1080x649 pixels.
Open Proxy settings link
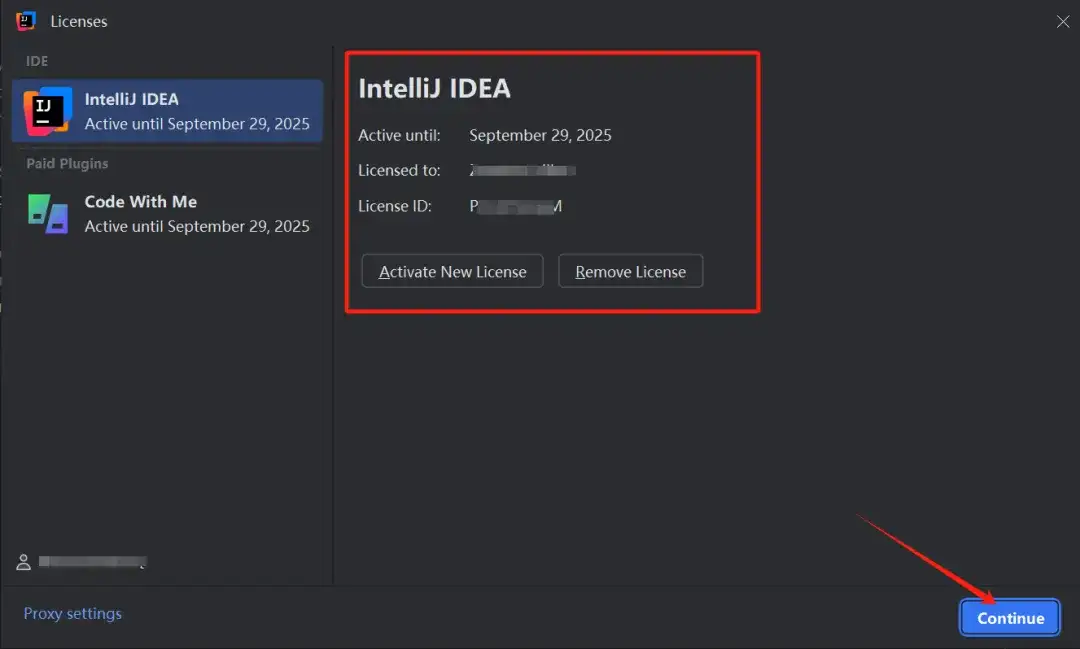(x=72, y=613)
